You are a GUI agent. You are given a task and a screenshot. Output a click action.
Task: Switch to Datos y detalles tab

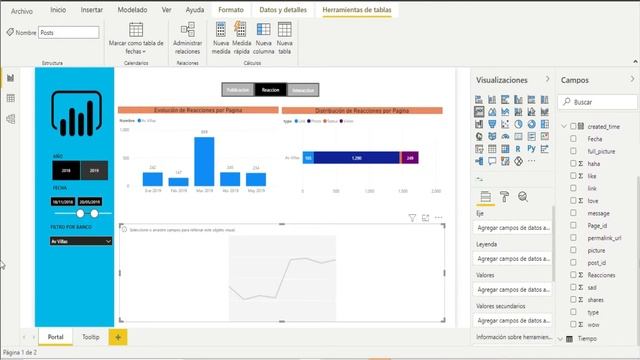click(x=283, y=10)
